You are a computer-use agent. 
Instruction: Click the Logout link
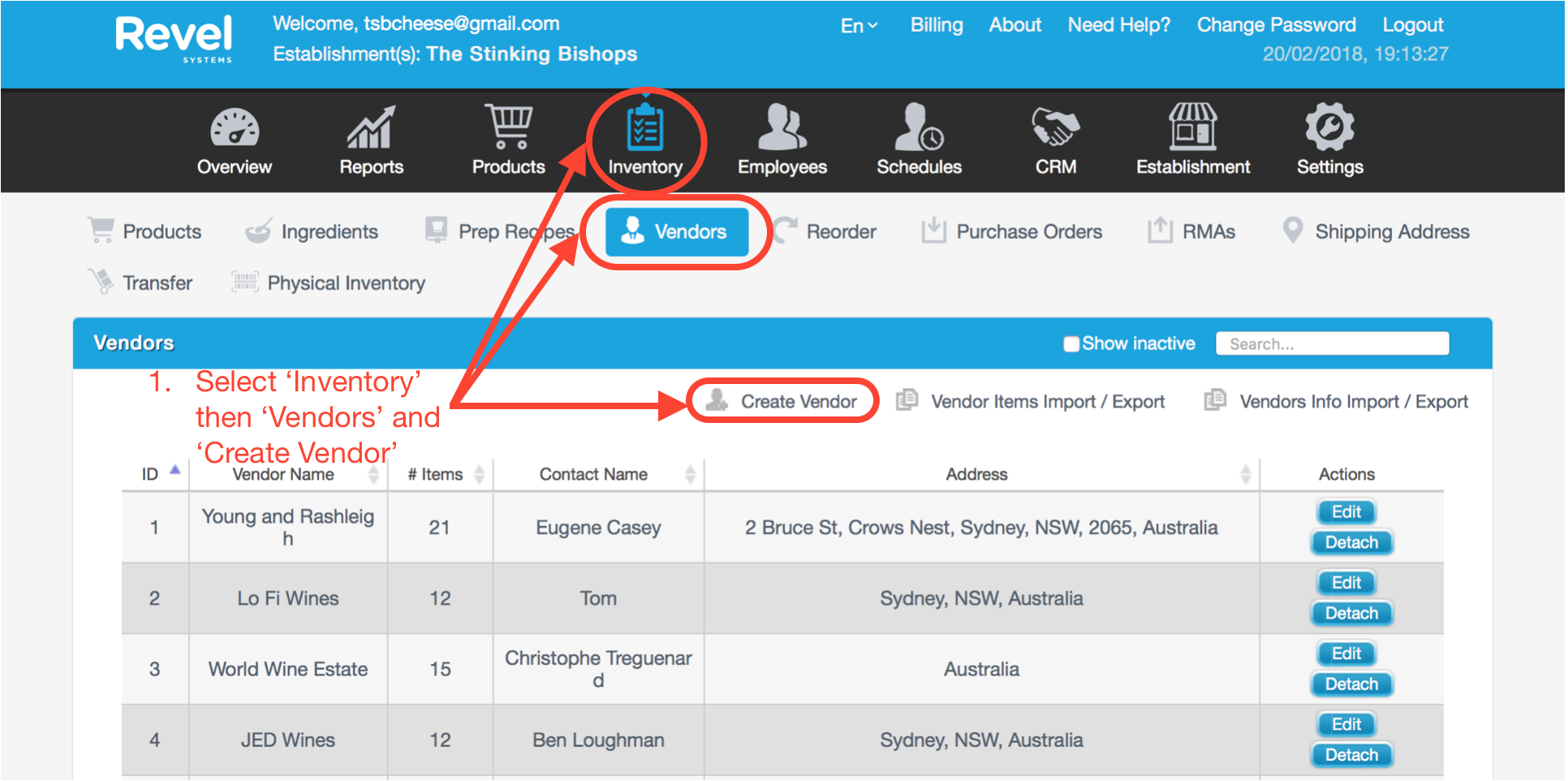click(x=1412, y=25)
